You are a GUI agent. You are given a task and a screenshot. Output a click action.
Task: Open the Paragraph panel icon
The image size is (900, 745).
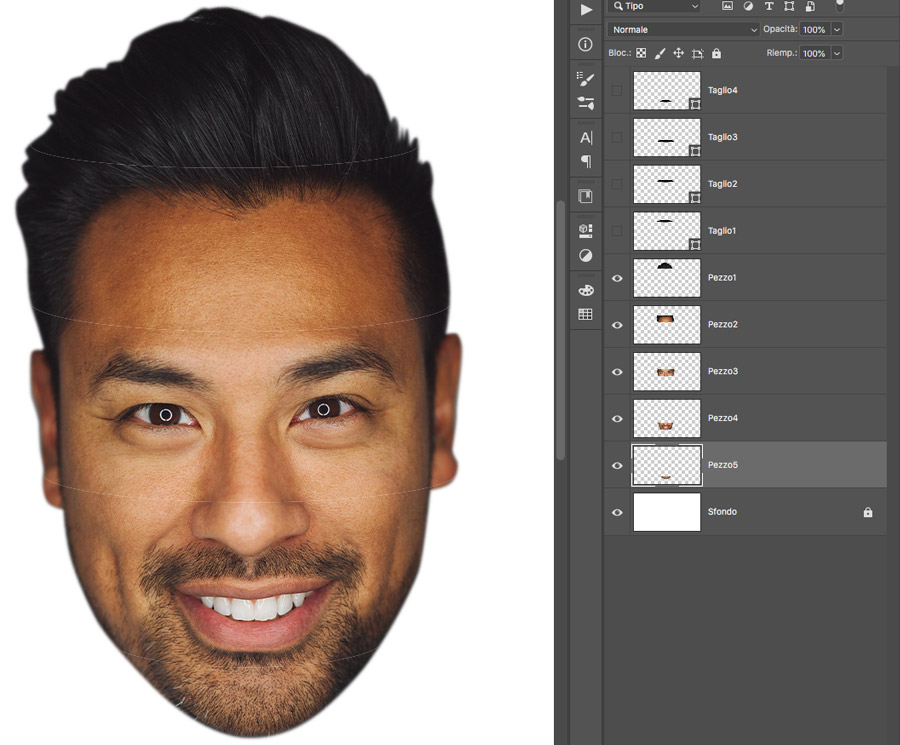tap(585, 161)
